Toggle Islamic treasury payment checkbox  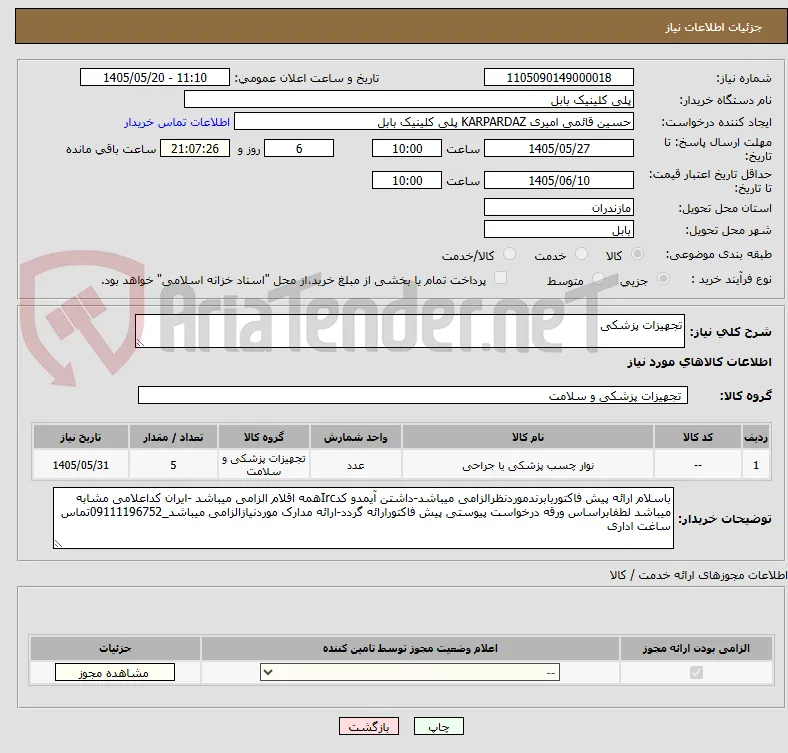[x=501, y=278]
